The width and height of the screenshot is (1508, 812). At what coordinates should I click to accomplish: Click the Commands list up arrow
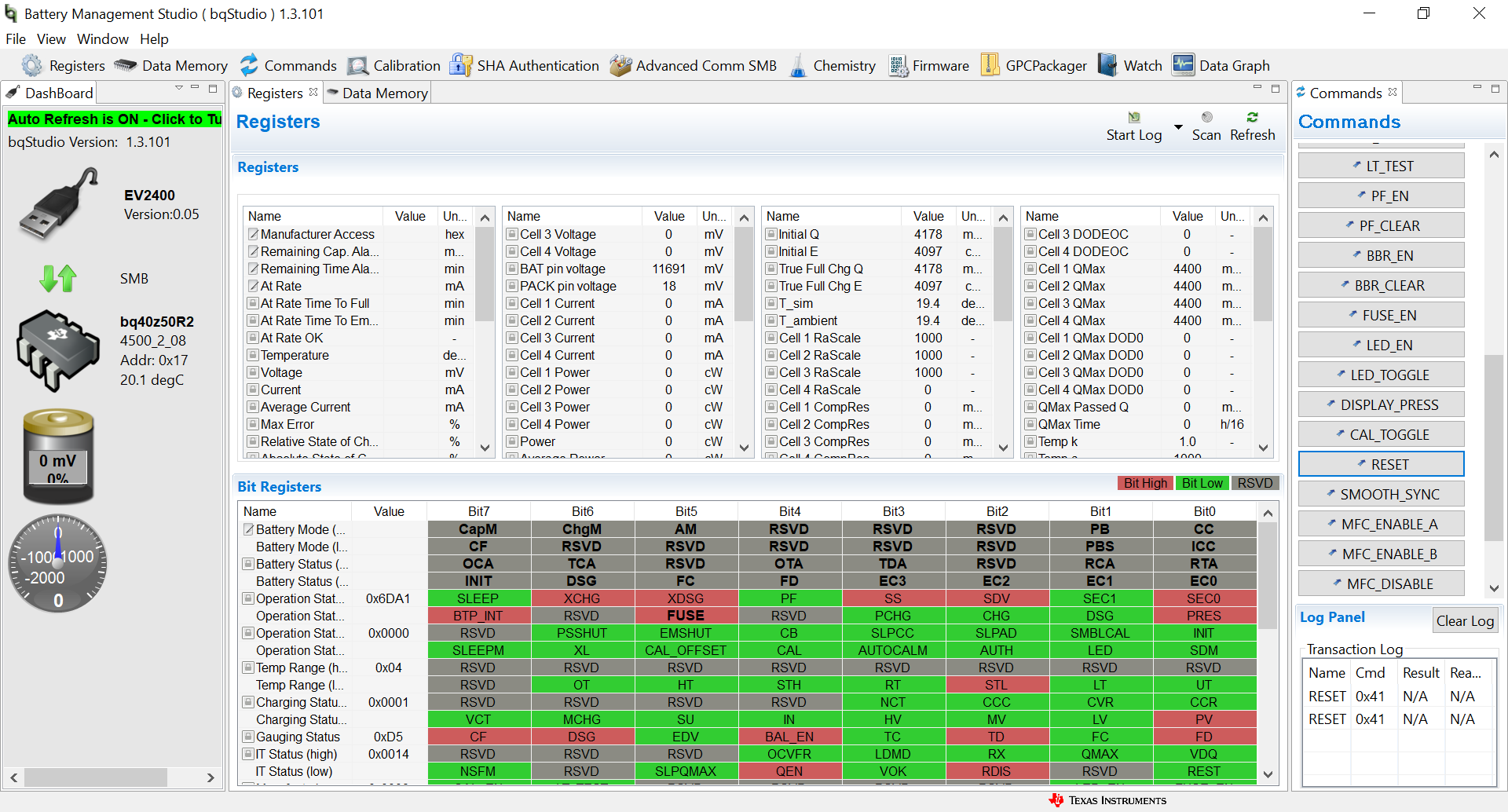click(x=1493, y=155)
